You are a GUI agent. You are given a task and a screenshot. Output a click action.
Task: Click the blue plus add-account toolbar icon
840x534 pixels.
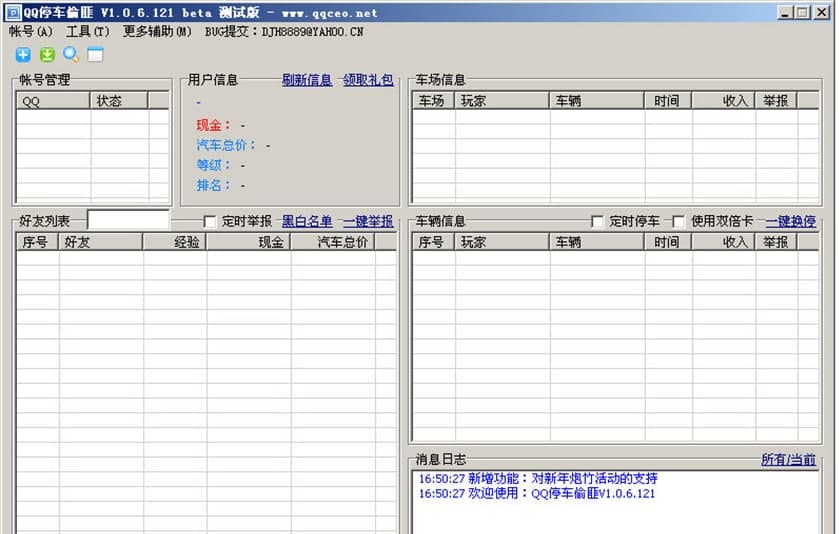(23, 55)
